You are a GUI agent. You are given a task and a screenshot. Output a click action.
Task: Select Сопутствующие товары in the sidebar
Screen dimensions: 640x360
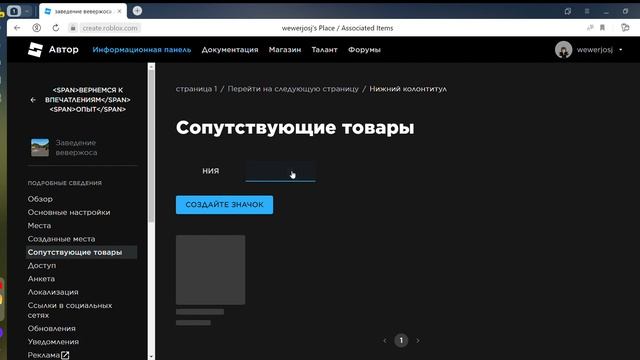(81, 252)
